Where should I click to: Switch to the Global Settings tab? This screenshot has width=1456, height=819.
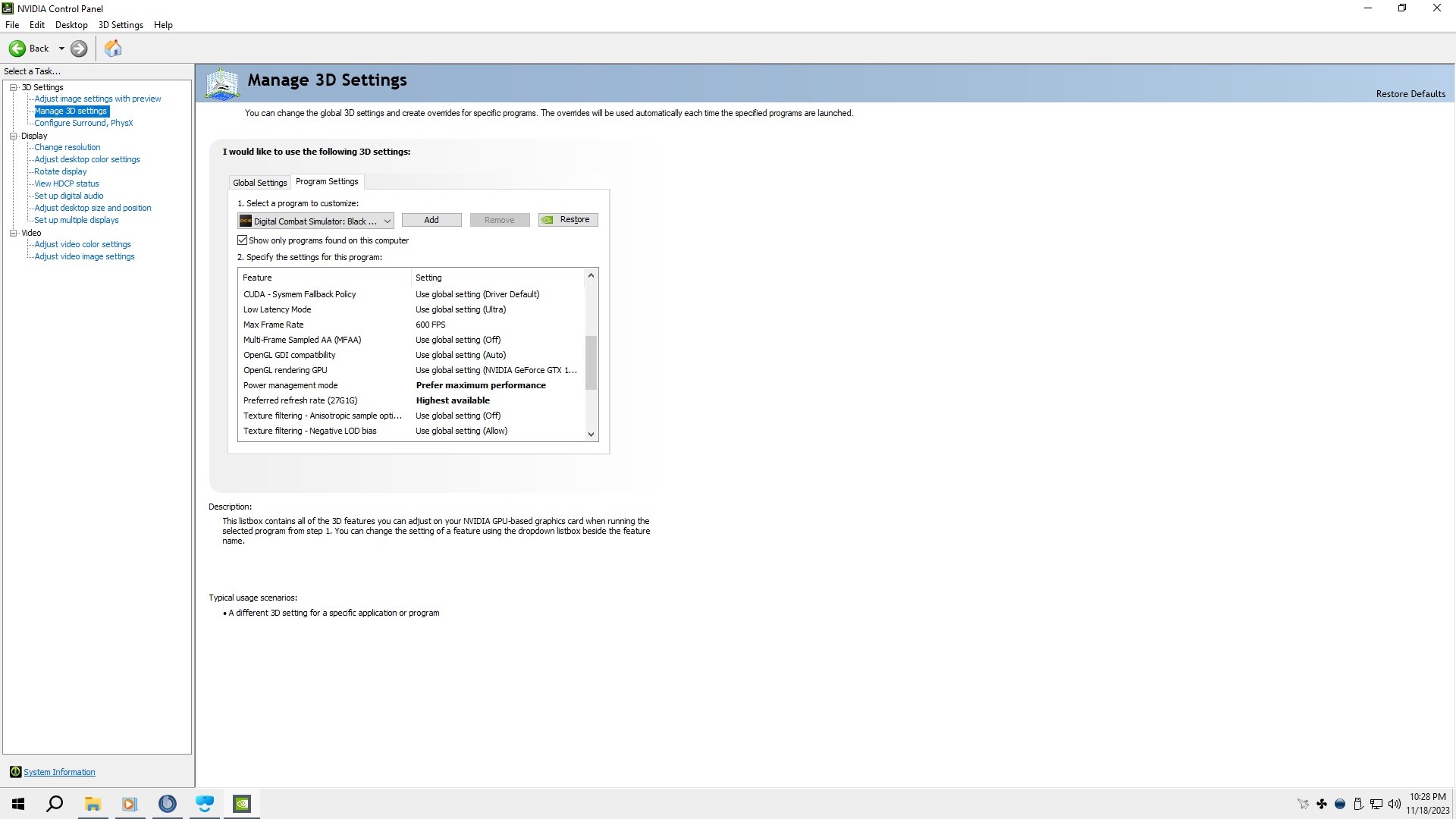260,183
